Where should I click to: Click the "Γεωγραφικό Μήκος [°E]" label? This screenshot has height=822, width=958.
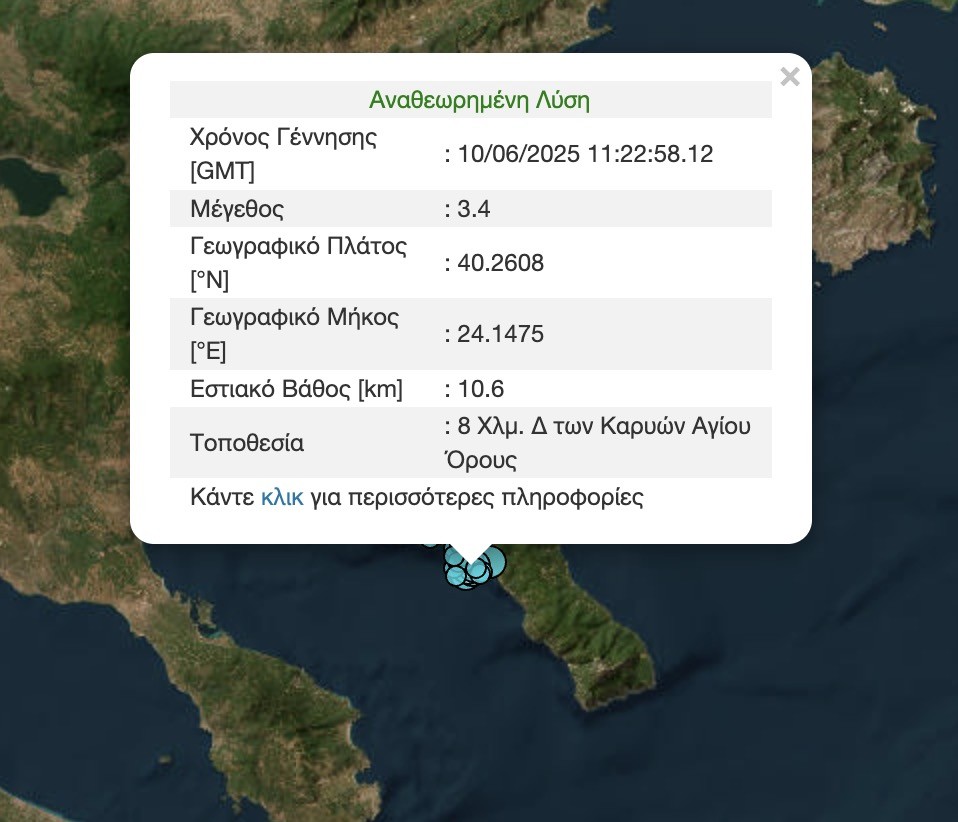point(294,334)
